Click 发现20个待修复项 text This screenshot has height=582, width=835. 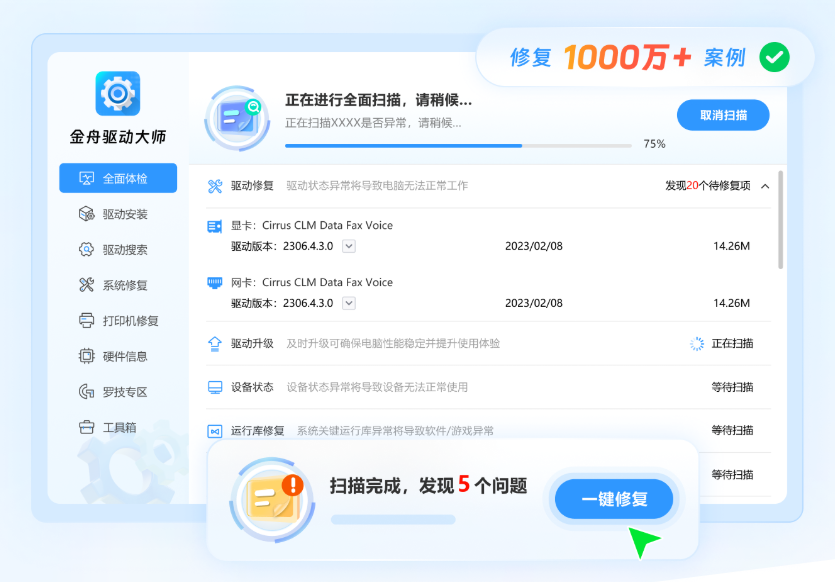coord(708,185)
